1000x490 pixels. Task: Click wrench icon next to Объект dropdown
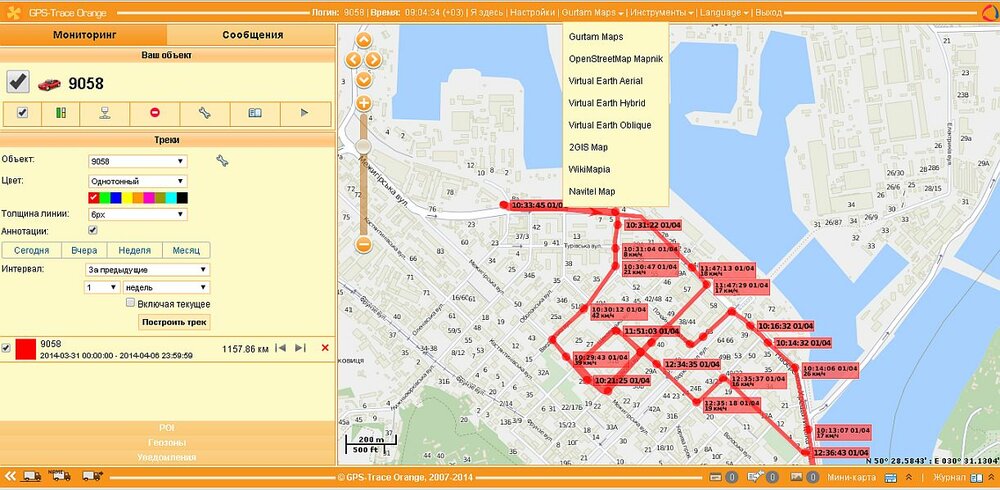tap(222, 161)
